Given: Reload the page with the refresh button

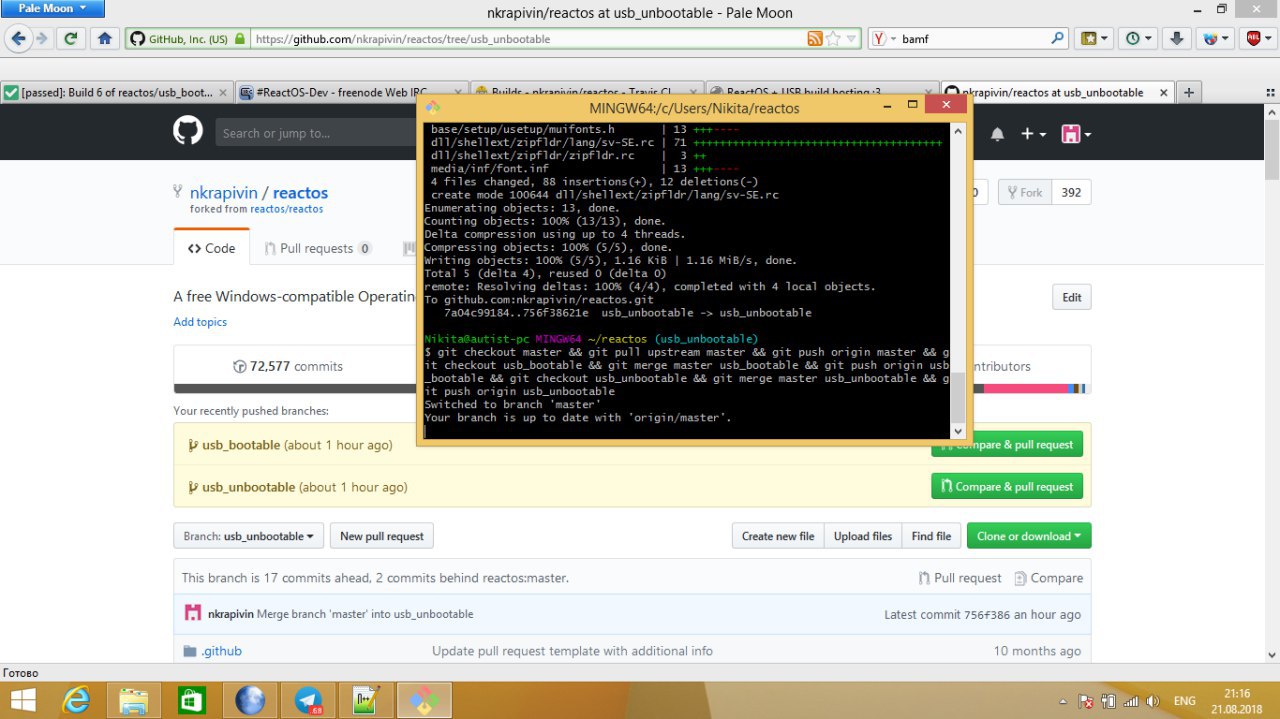Looking at the screenshot, I should (70, 39).
